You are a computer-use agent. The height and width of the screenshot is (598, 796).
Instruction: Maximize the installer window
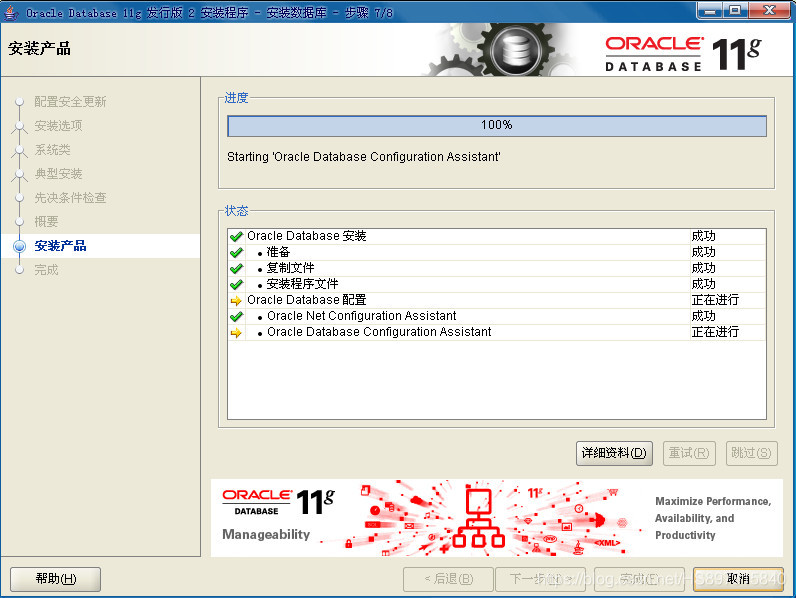735,11
